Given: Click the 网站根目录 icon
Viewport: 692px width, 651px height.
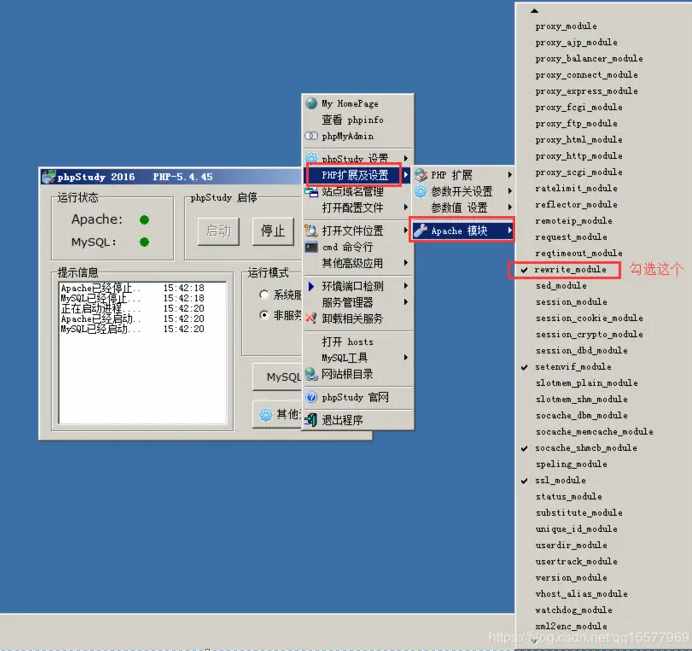Looking at the screenshot, I should tap(312, 374).
